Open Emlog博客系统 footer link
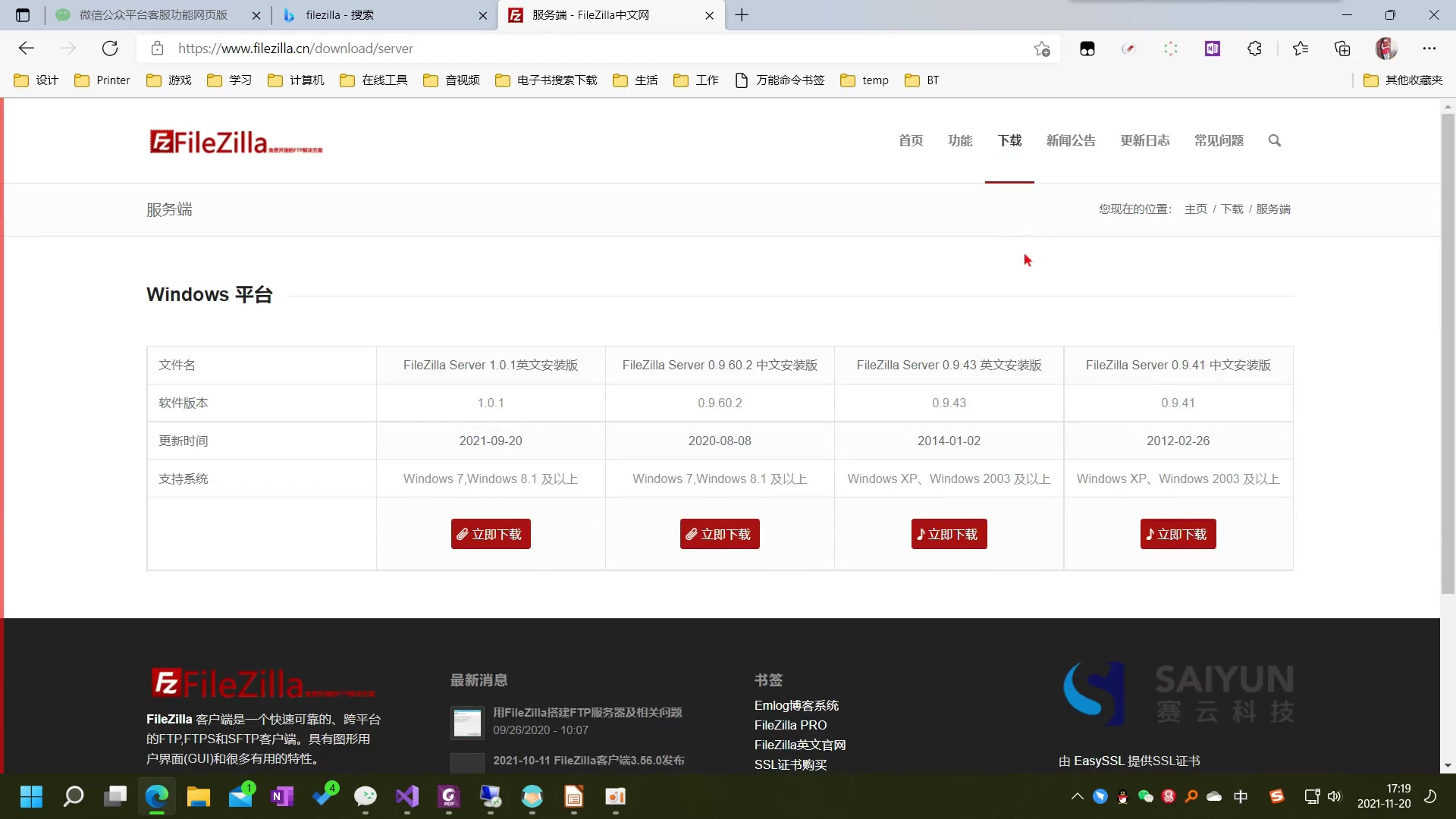Image resolution: width=1456 pixels, height=819 pixels. (796, 705)
